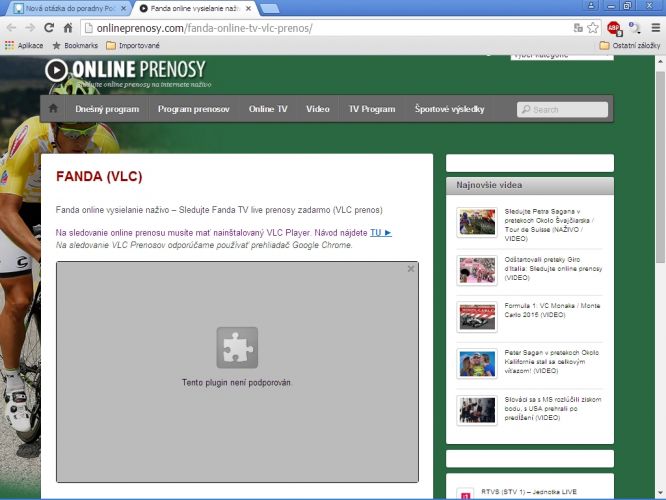Click the Online Prenosy logo
The image size is (666, 500).
tap(126, 71)
